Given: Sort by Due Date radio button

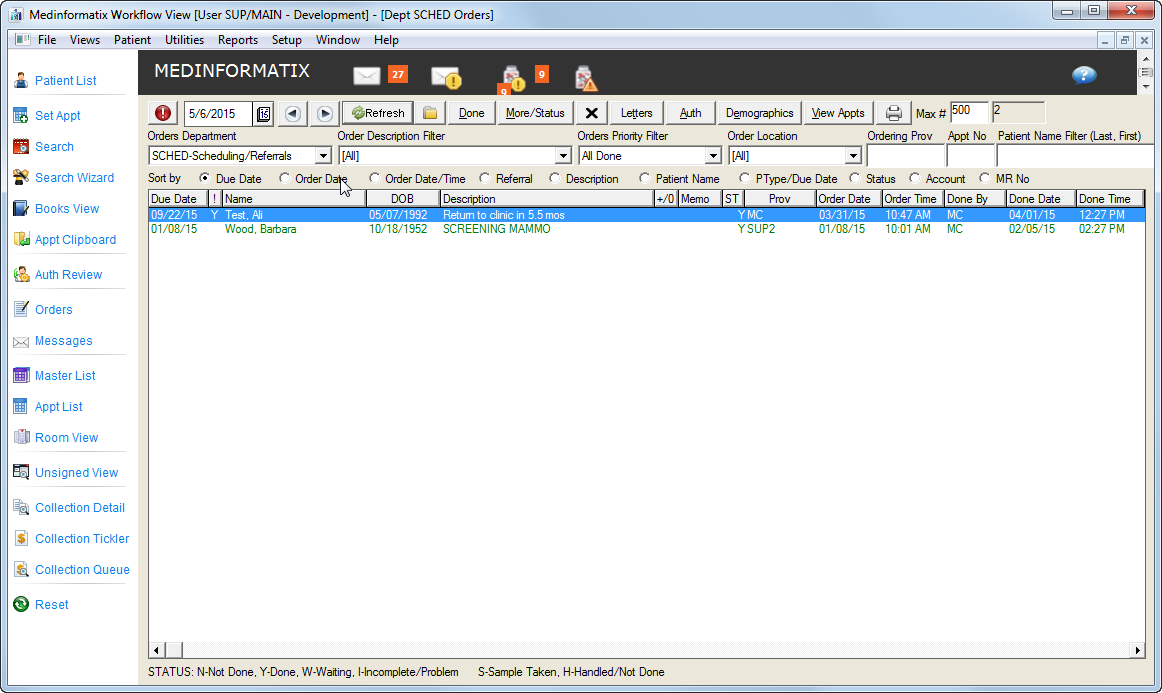Looking at the screenshot, I should (205, 179).
